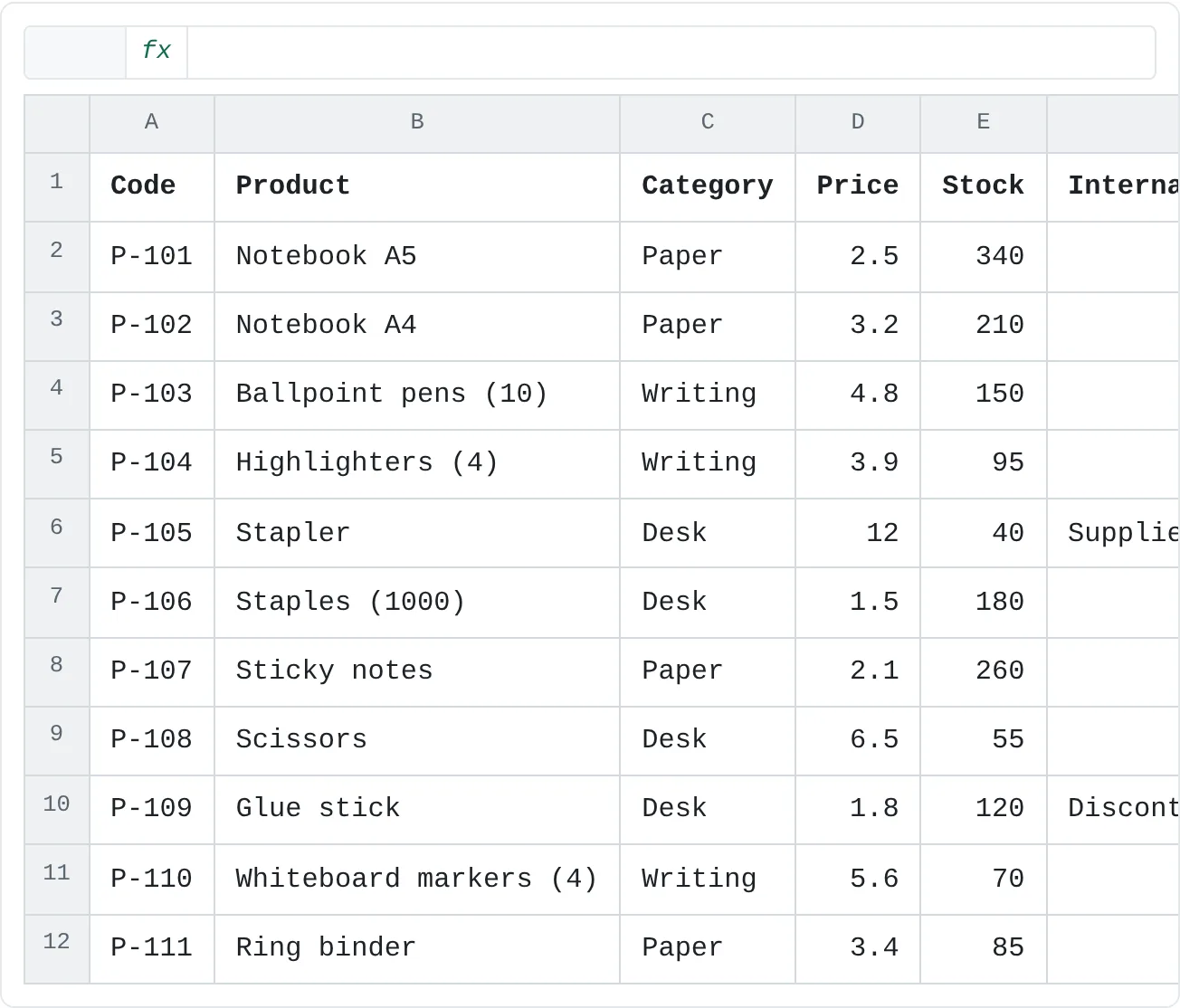The image size is (1180, 1008).
Task: Select column C header
Action: pos(708,124)
